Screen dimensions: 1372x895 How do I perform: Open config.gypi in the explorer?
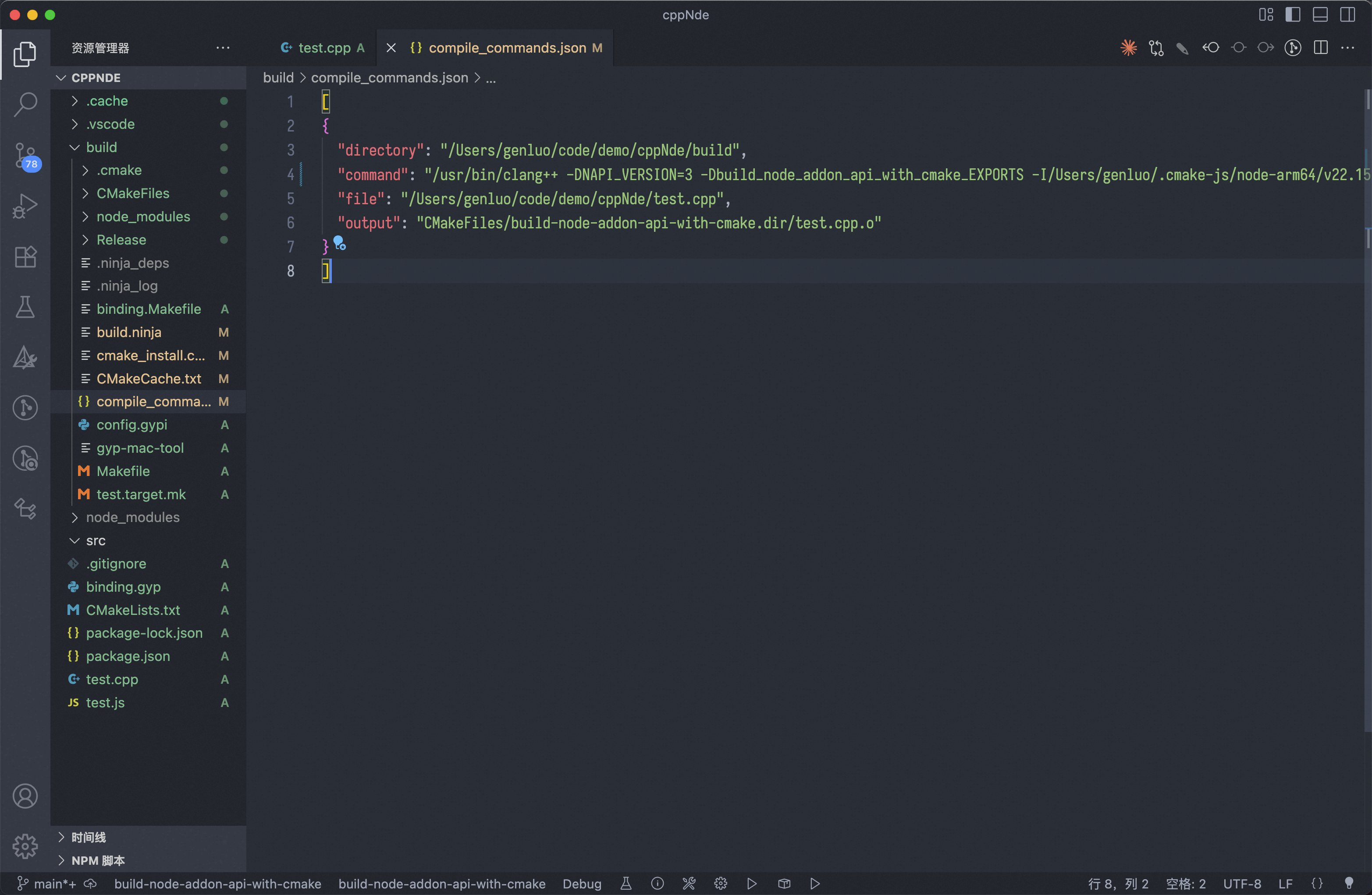[x=148, y=425]
